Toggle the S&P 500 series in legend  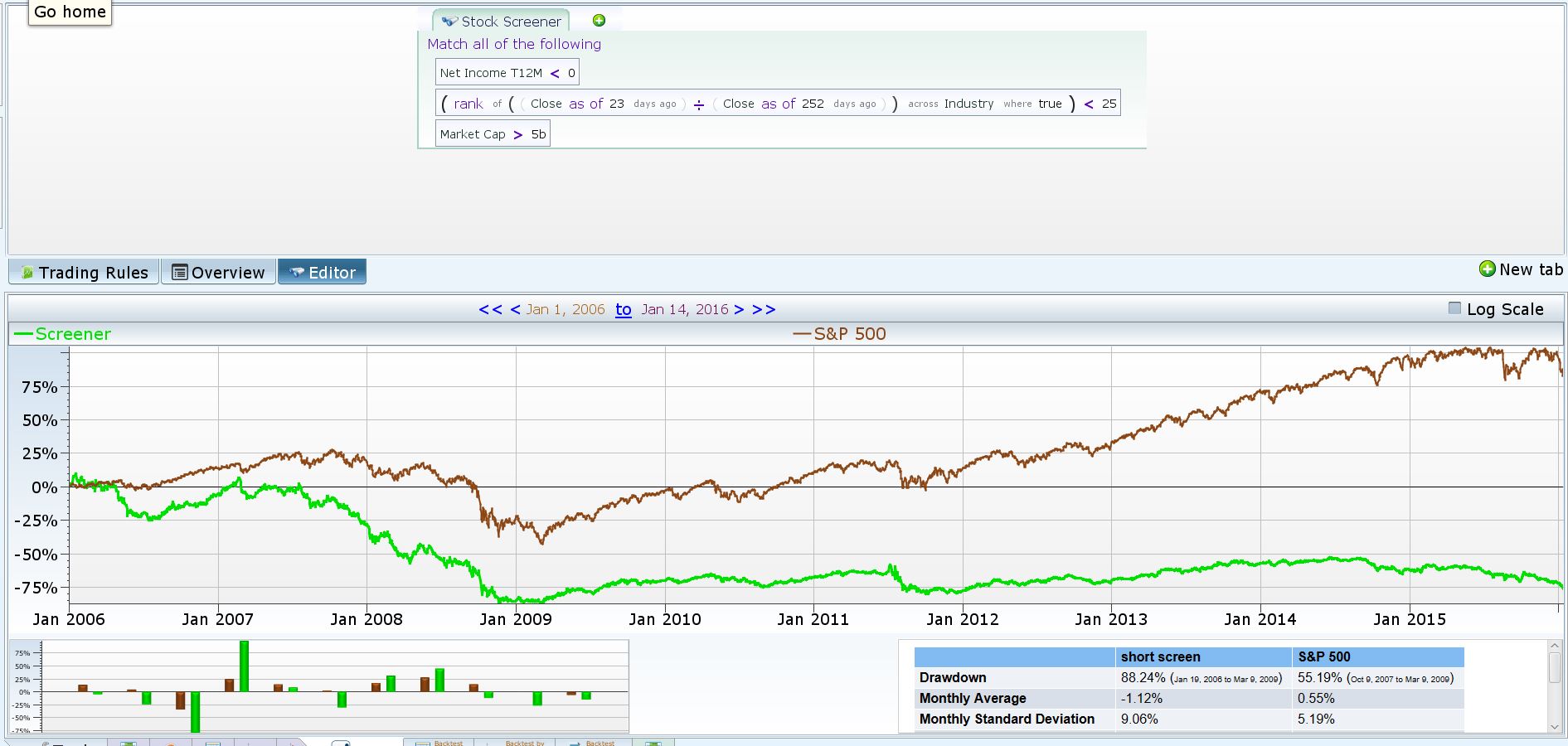pos(839,334)
